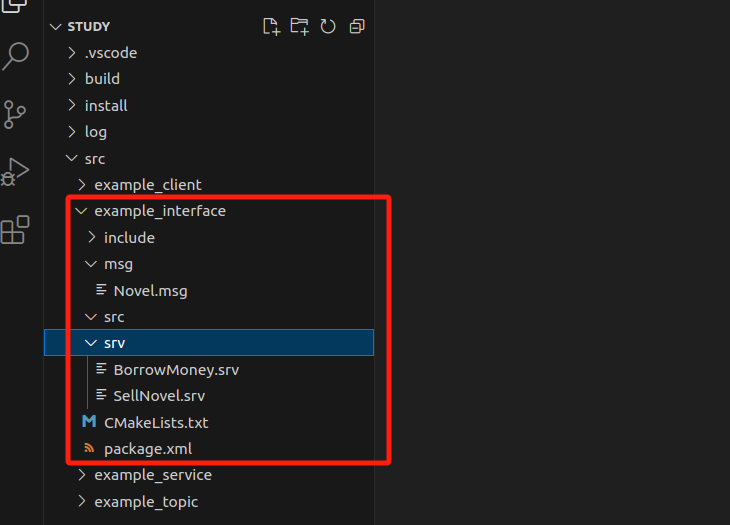The width and height of the screenshot is (730, 525).
Task: Create a new file in explorer
Action: click(271, 27)
